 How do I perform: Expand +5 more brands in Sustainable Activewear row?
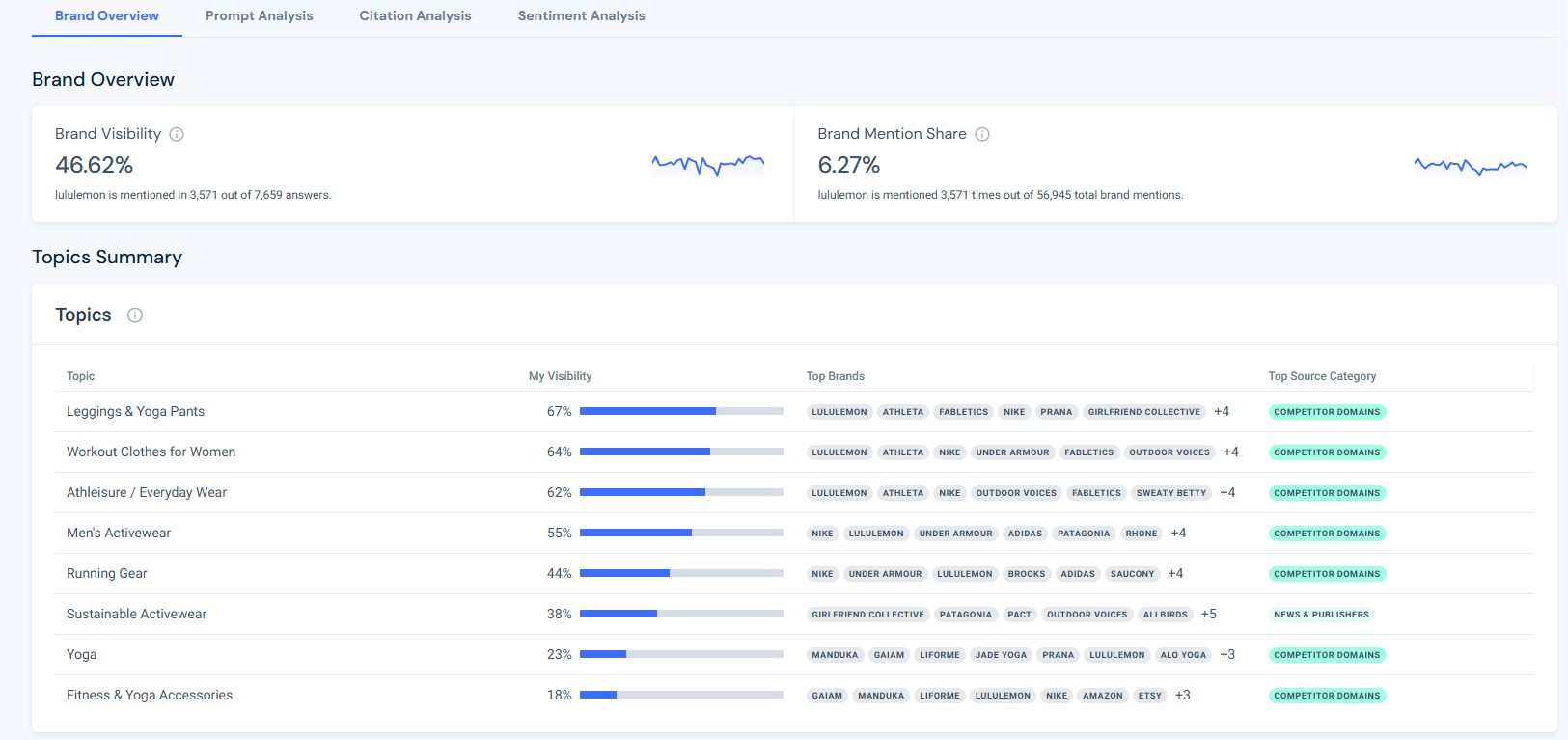pos(1209,614)
